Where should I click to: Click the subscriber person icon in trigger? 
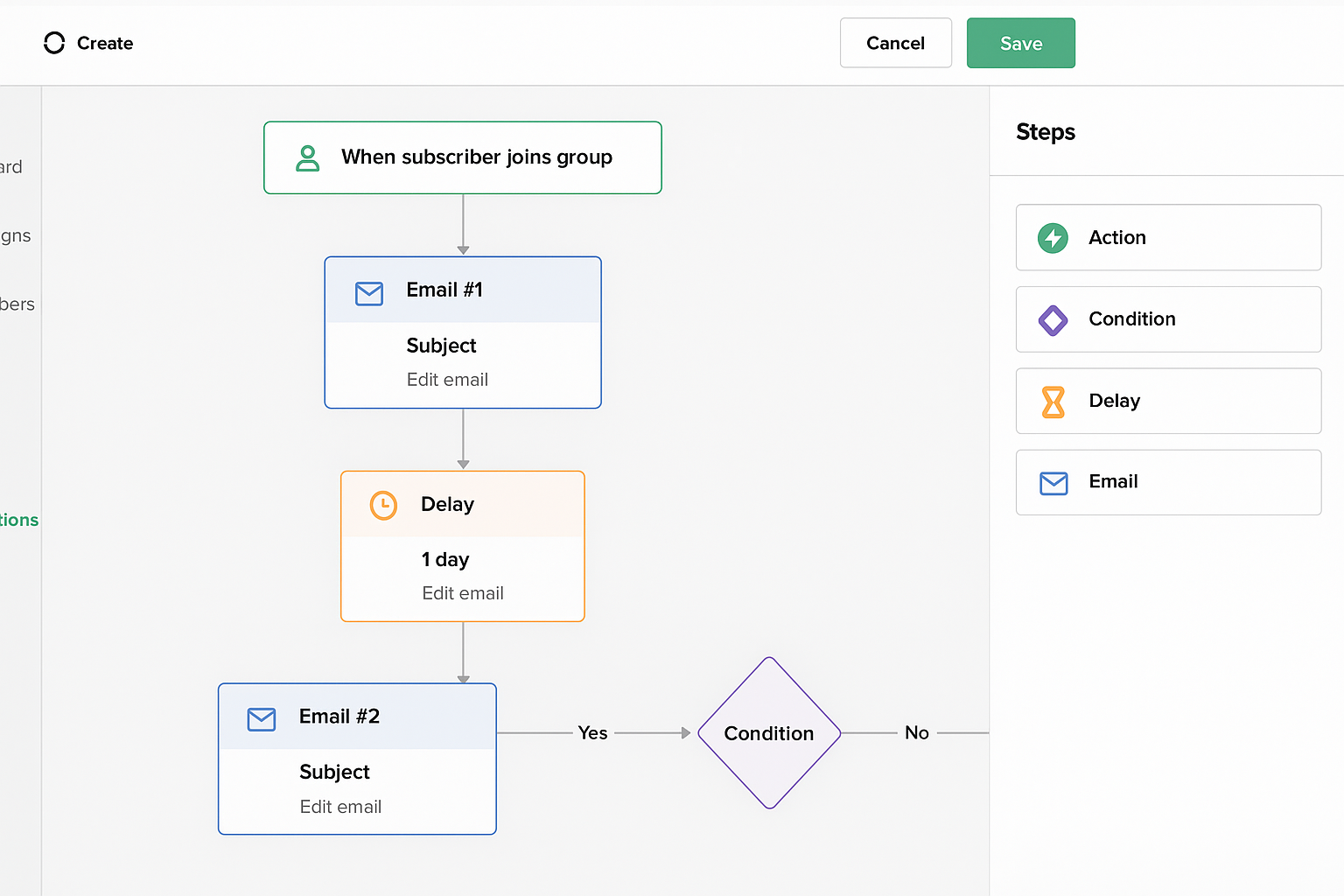pos(308,158)
